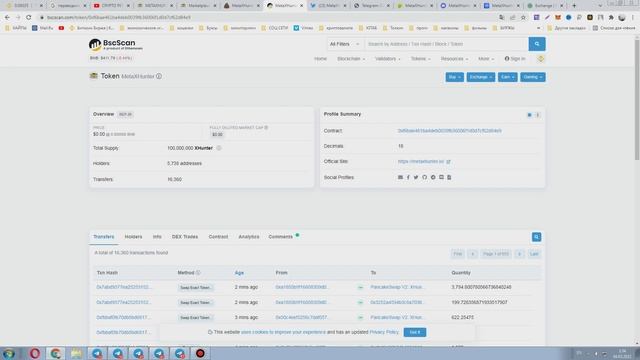Click the info icon beside Total Supply value
Screen dimensions: 640x360
point(219,148)
